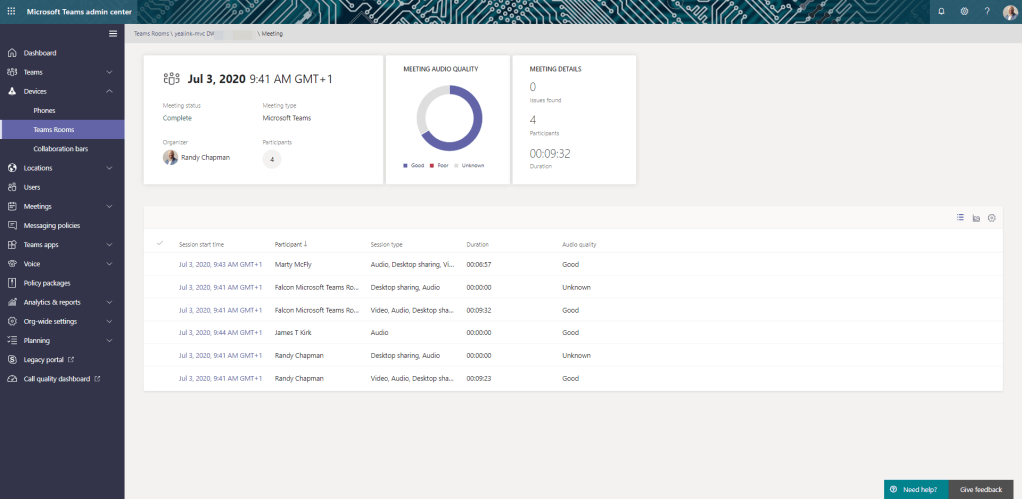Viewport: 1022px width, 499px height.
Task: Toggle the select-all checkmark in table header
Action: [x=159, y=243]
